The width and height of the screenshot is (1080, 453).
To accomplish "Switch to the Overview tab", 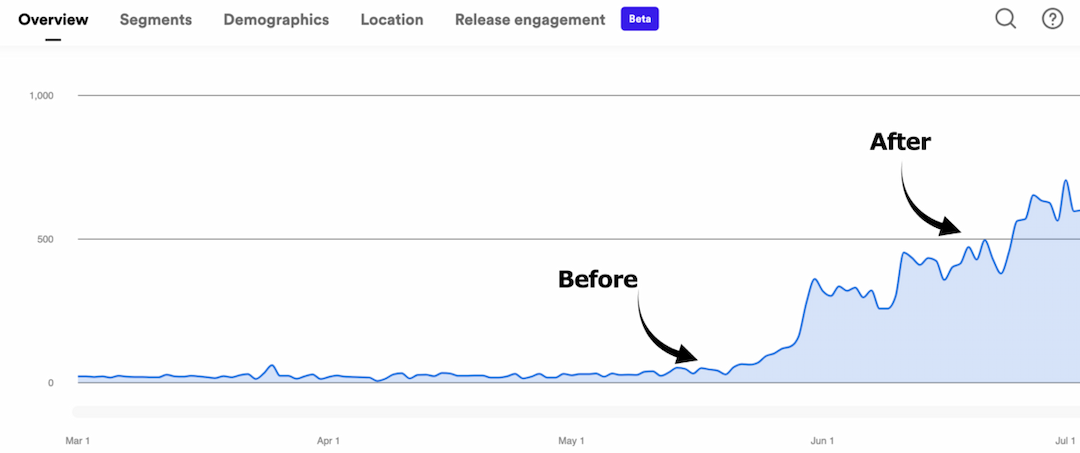I will (x=53, y=19).
